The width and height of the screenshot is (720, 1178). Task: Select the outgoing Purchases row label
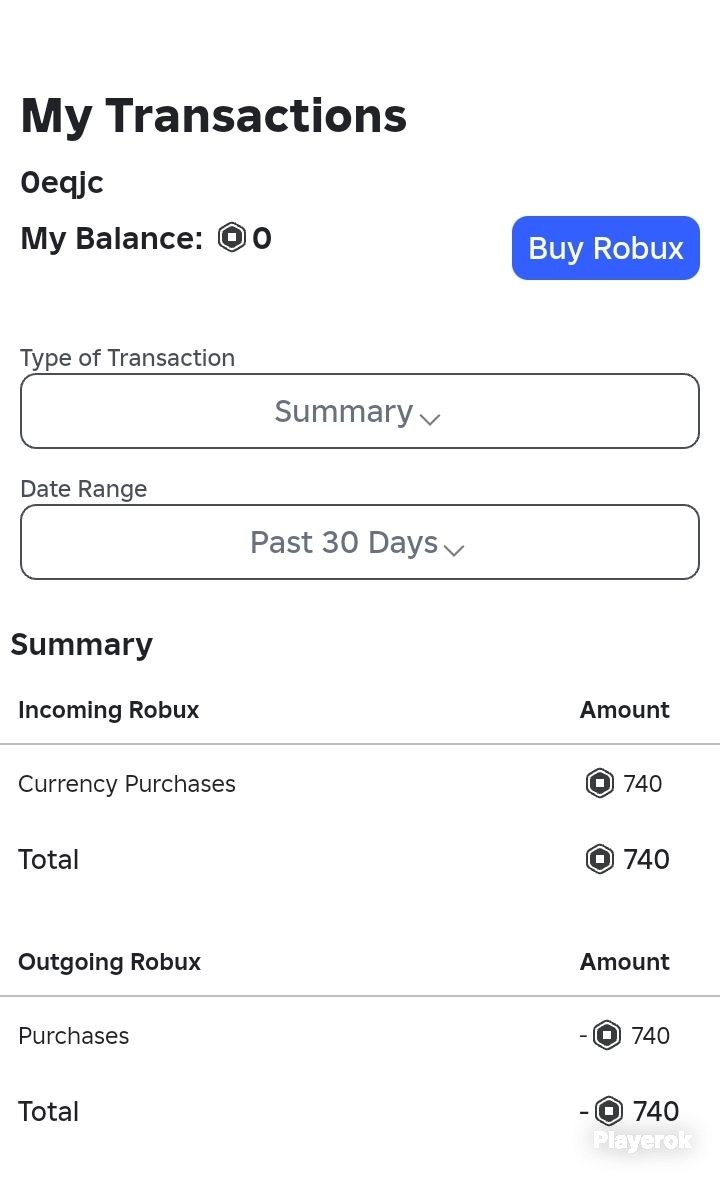coord(74,1035)
